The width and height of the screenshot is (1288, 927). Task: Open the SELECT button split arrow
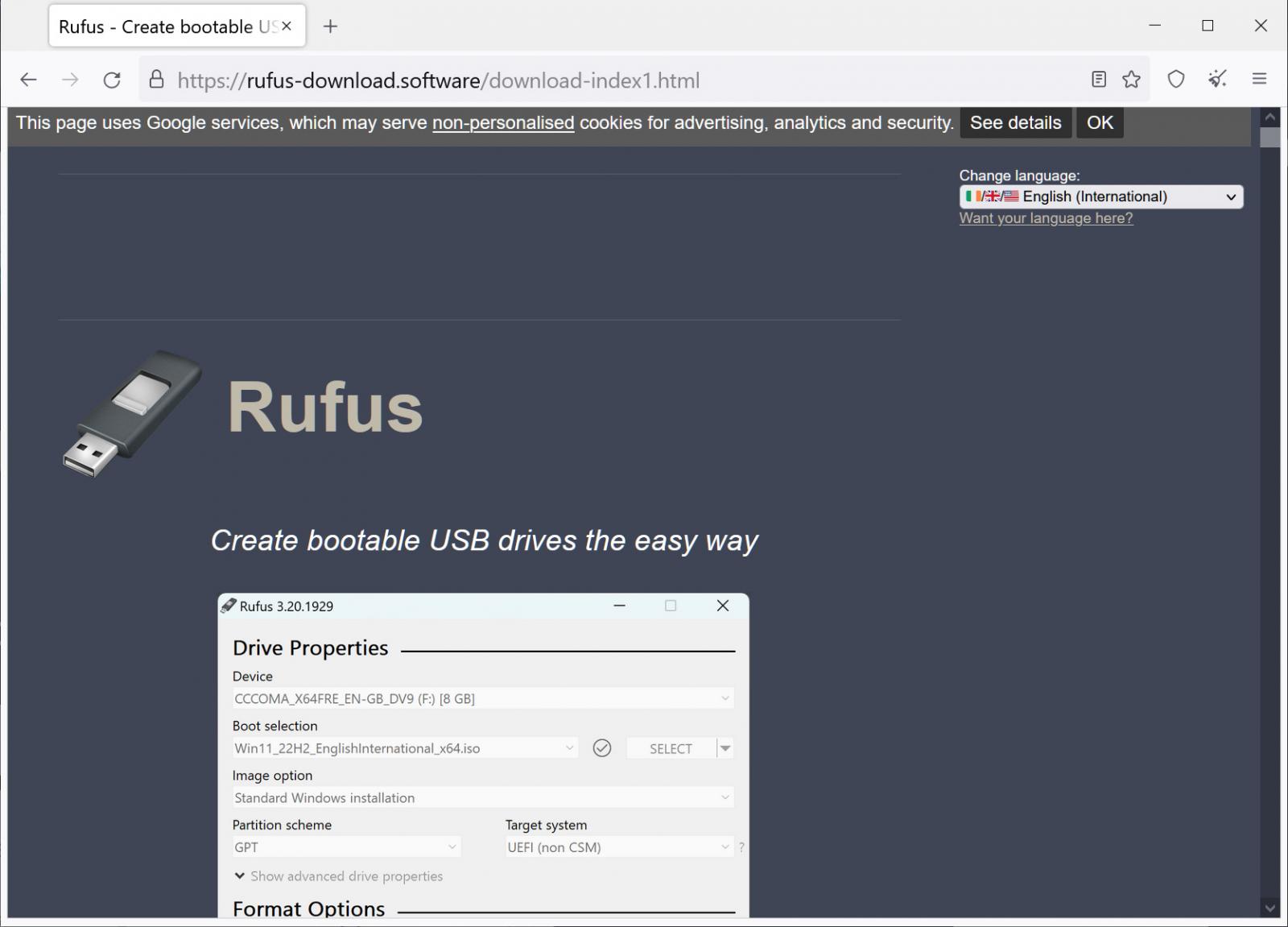(x=725, y=748)
